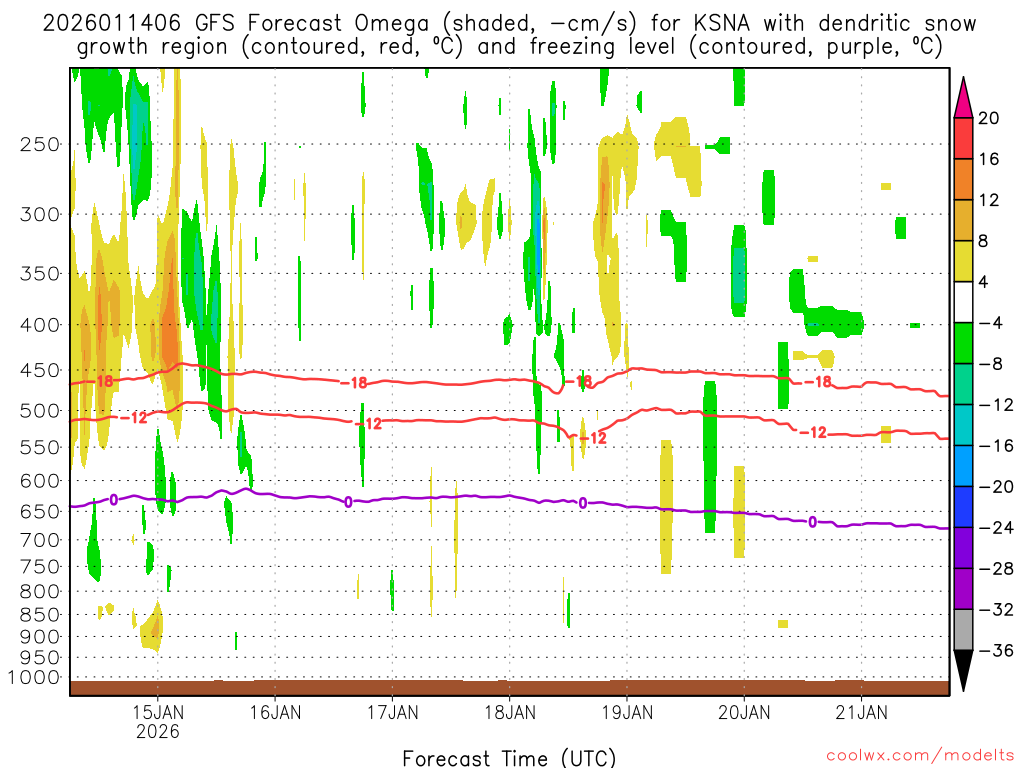Click the first -18 red contour label near 15JAN
This screenshot has width=1024, height=768.
[101, 381]
